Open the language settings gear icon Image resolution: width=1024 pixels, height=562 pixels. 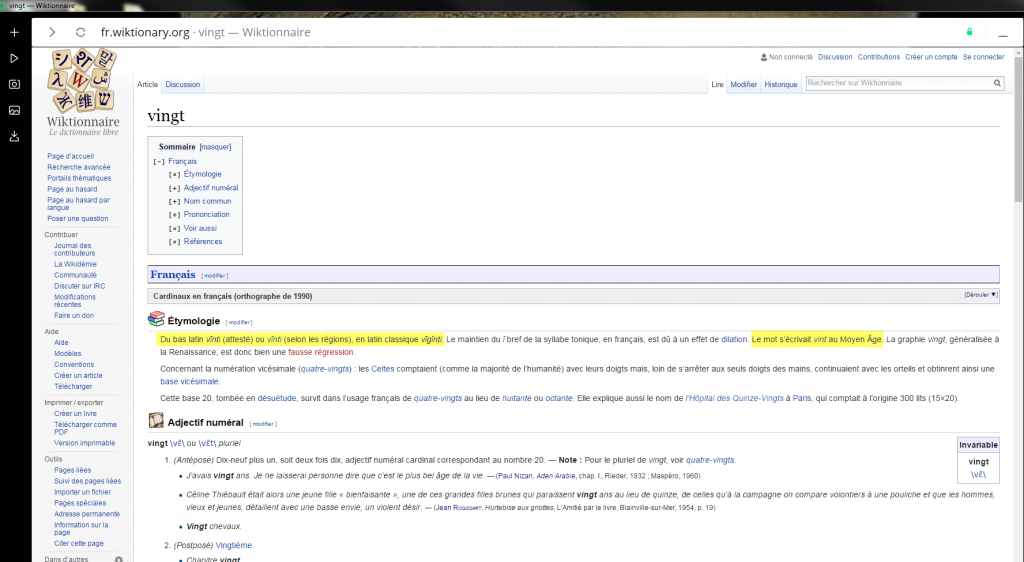pos(119,559)
